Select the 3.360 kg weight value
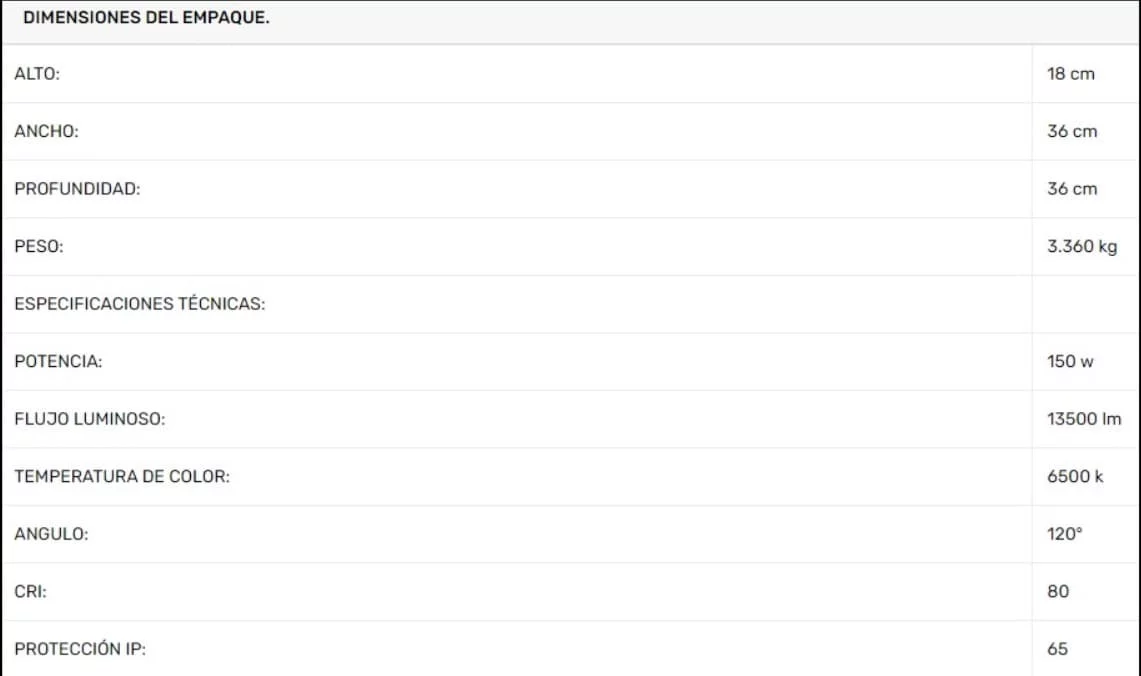This screenshot has width=1141, height=676. pyautogui.click(x=1082, y=246)
